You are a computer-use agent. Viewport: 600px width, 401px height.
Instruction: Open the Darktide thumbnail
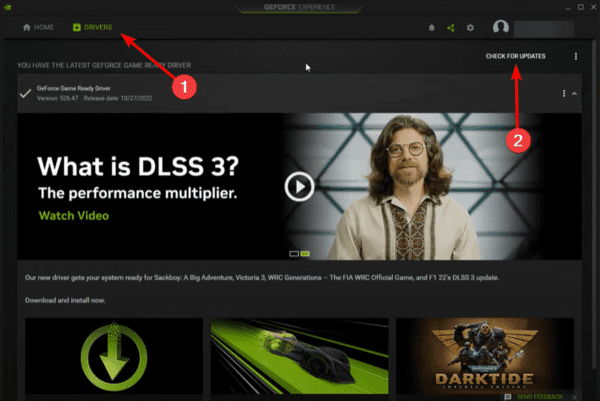[x=485, y=356]
